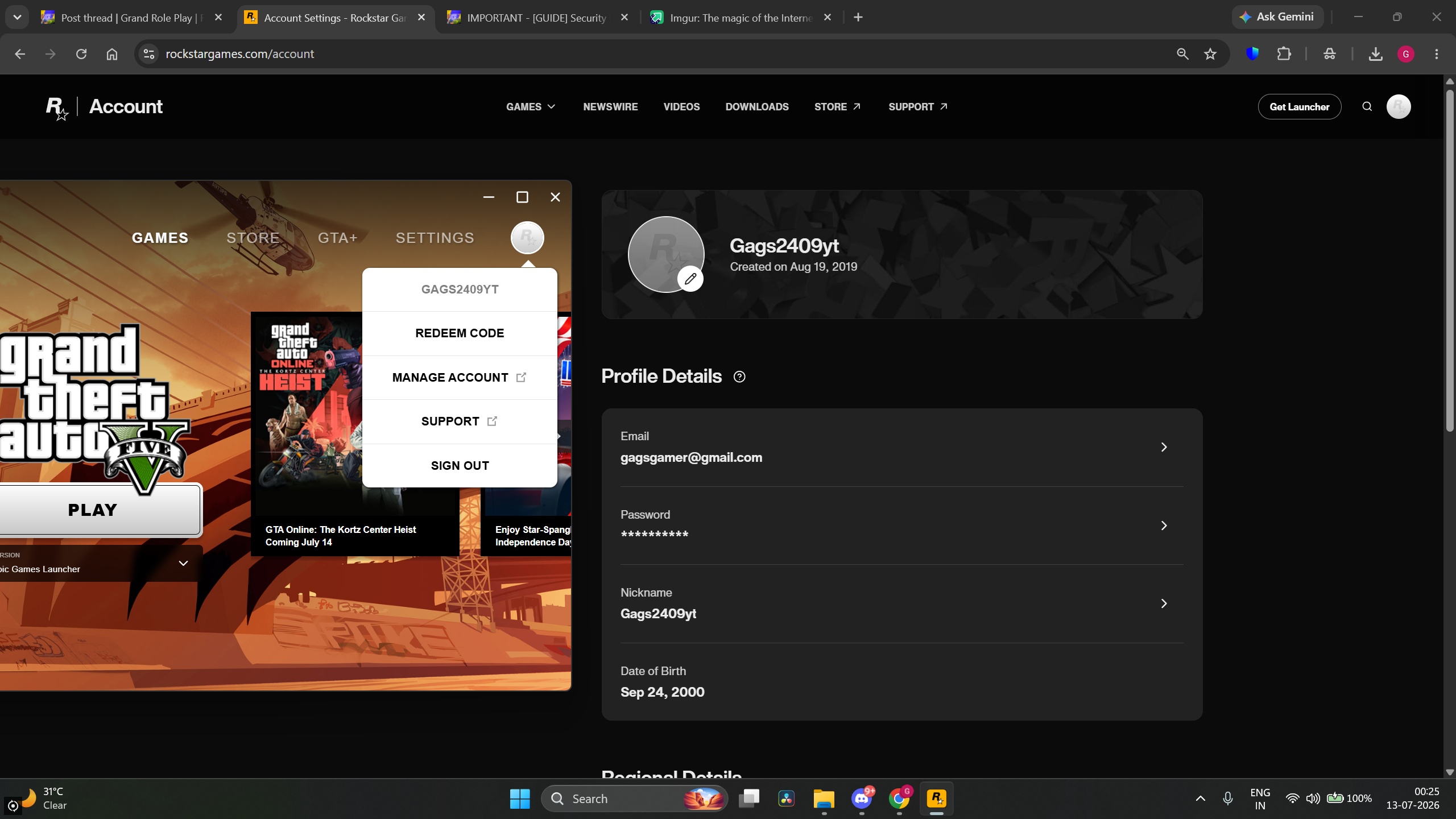
Task: Reload the page with refresh icon
Action: click(x=81, y=54)
